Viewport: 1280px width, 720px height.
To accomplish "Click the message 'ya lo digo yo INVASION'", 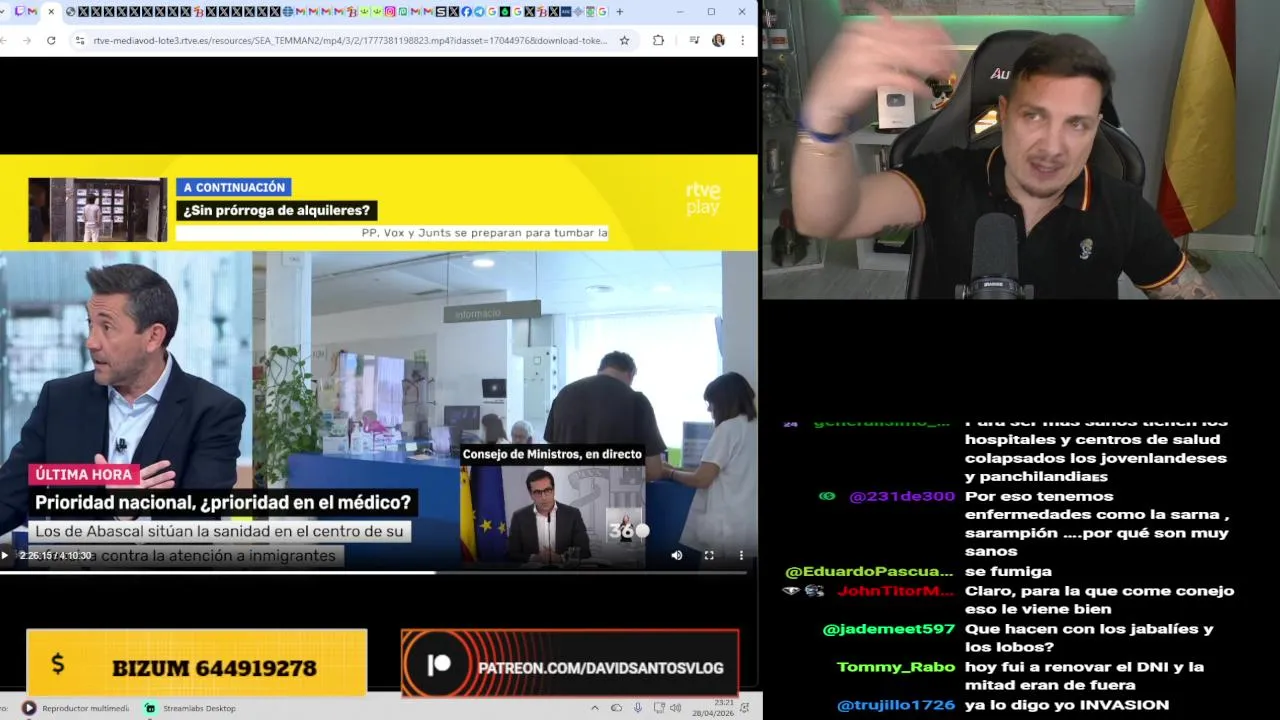I will point(1067,705).
